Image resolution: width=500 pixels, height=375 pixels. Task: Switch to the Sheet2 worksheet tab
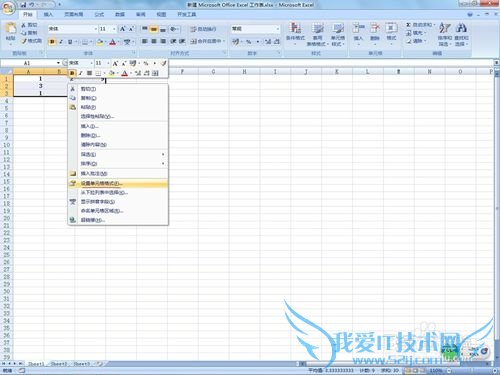point(59,364)
